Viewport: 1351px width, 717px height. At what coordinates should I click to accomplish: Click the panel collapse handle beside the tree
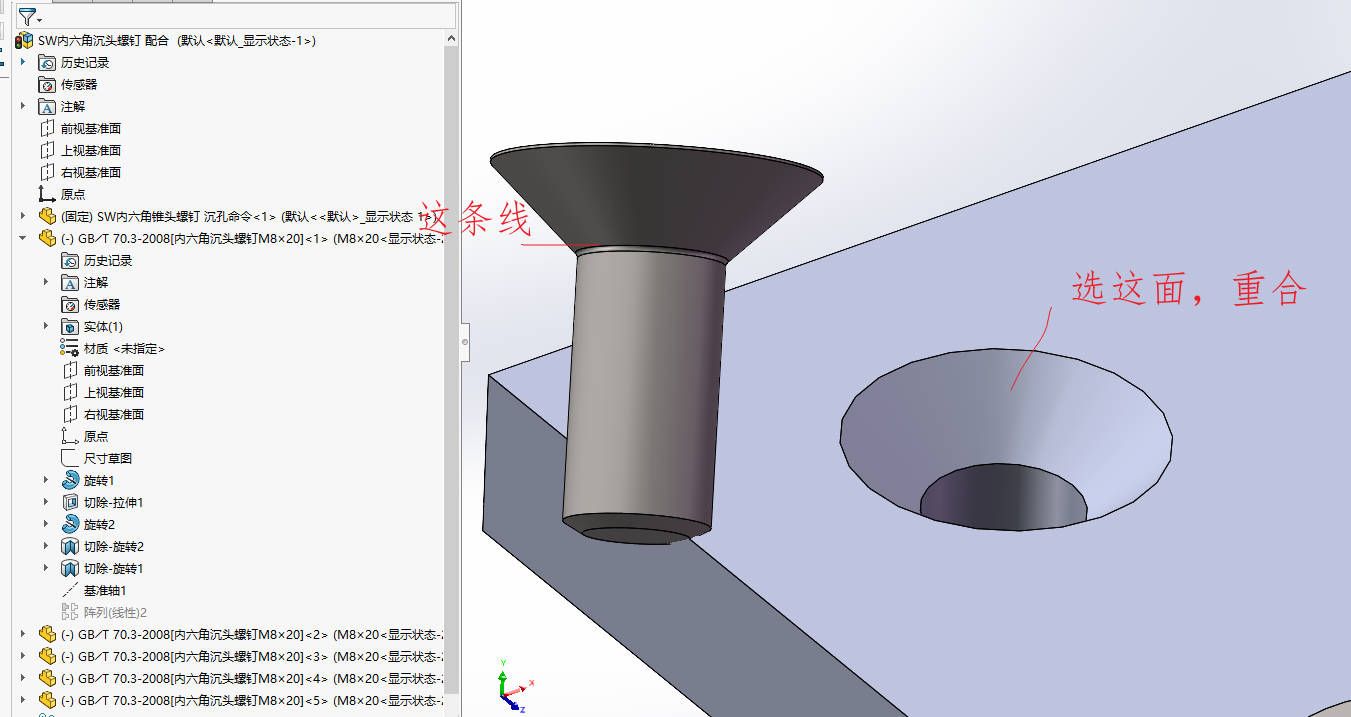click(465, 342)
